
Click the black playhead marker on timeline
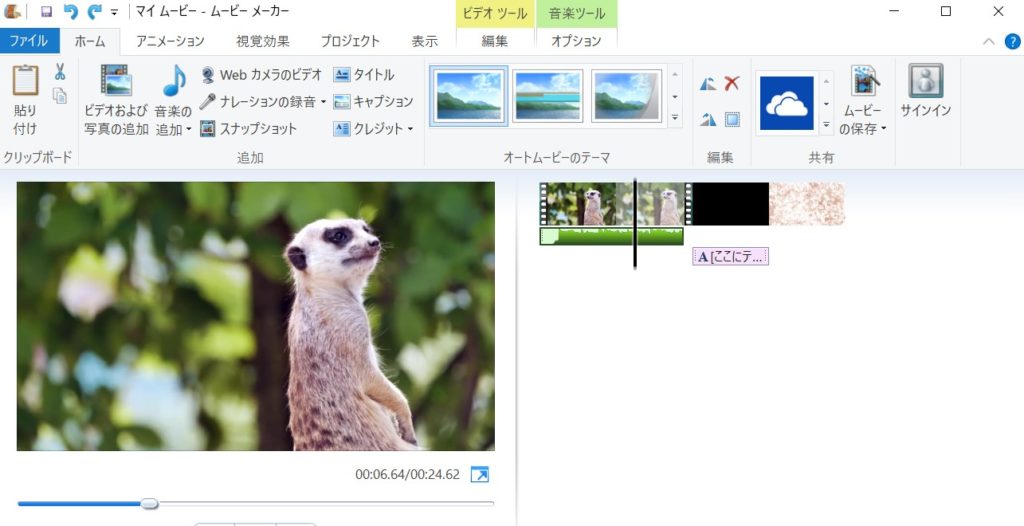tap(634, 223)
